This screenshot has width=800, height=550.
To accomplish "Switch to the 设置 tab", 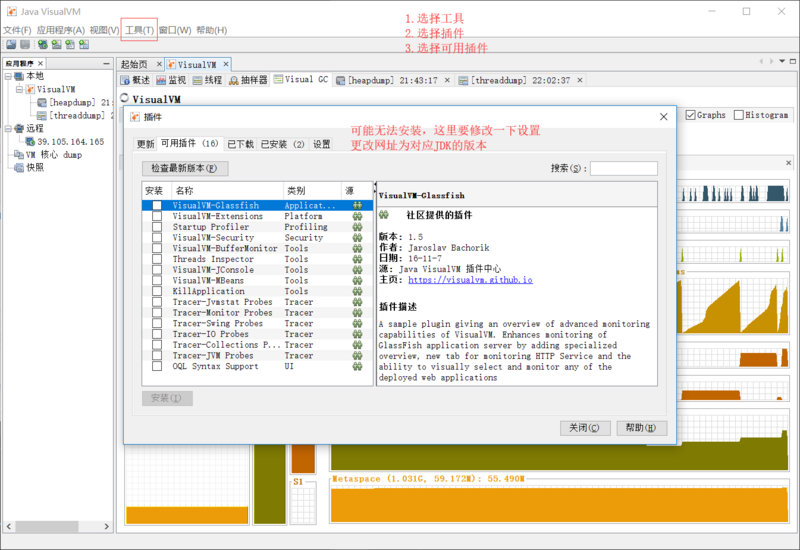I will (x=321, y=144).
